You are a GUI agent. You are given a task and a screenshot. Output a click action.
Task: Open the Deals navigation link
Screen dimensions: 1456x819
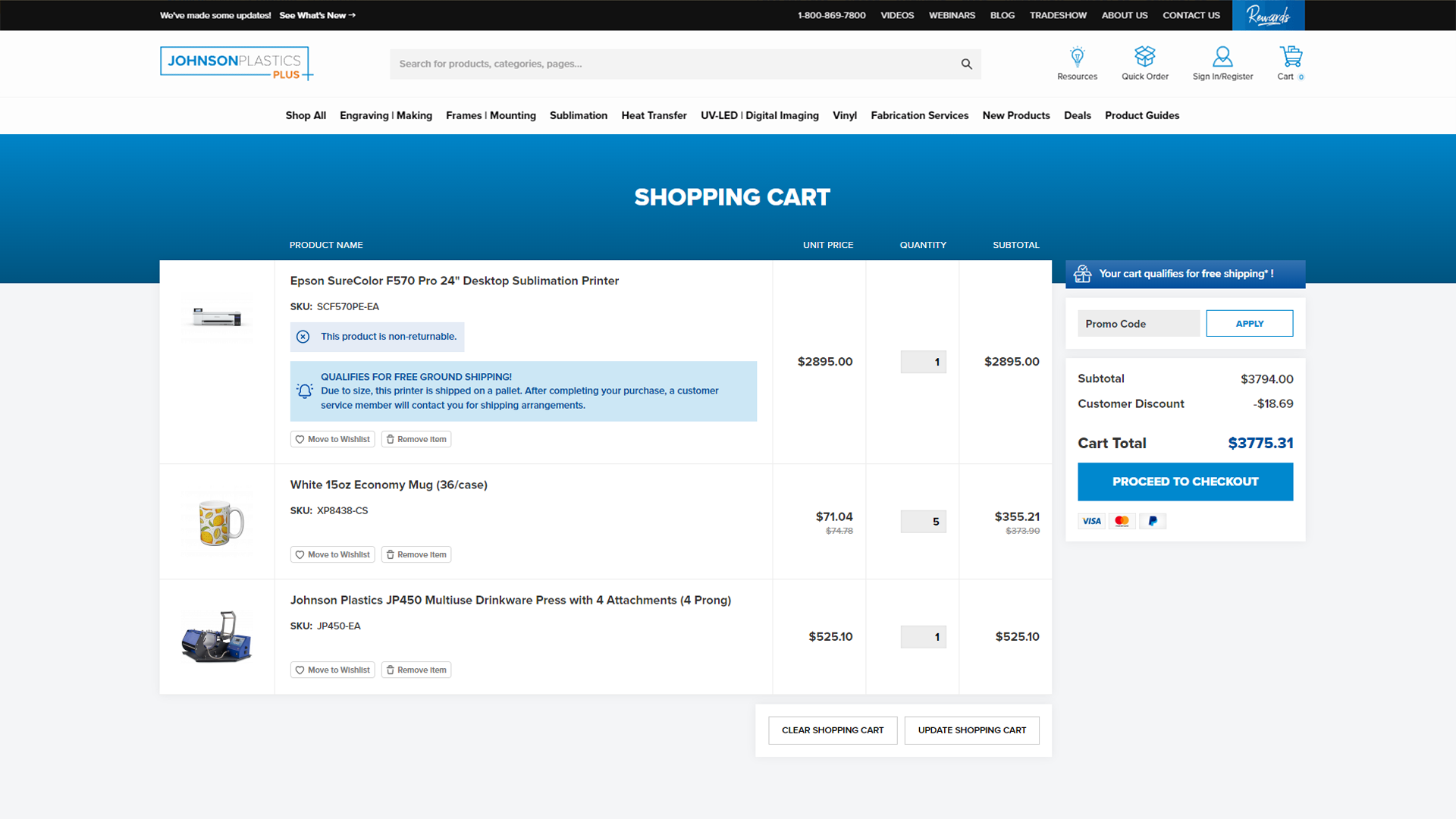[1078, 115]
